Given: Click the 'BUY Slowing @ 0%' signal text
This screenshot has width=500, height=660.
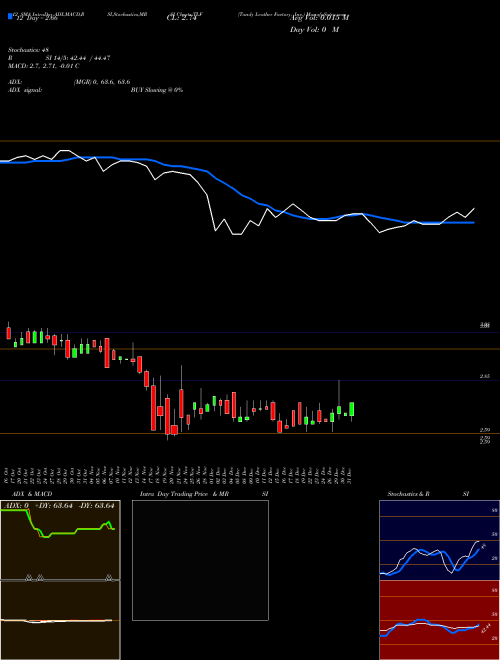Looking at the screenshot, I should pyautogui.click(x=157, y=90).
